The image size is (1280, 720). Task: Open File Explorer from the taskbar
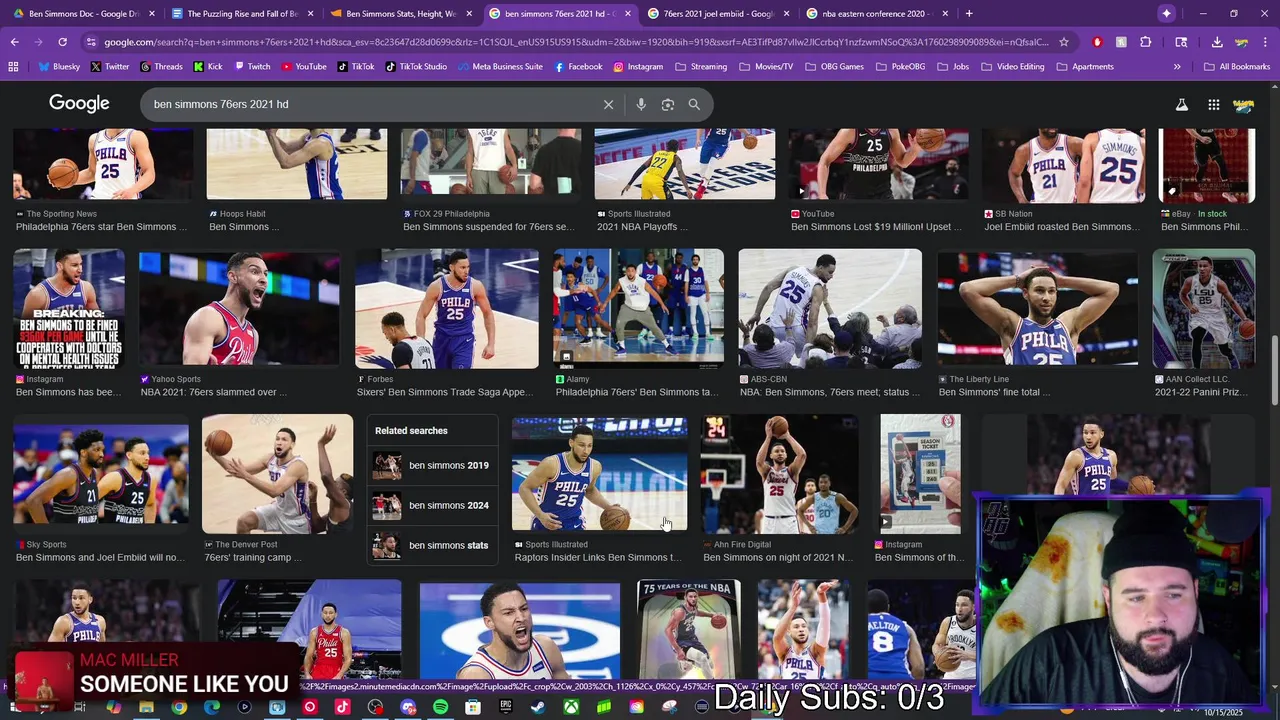[146, 707]
